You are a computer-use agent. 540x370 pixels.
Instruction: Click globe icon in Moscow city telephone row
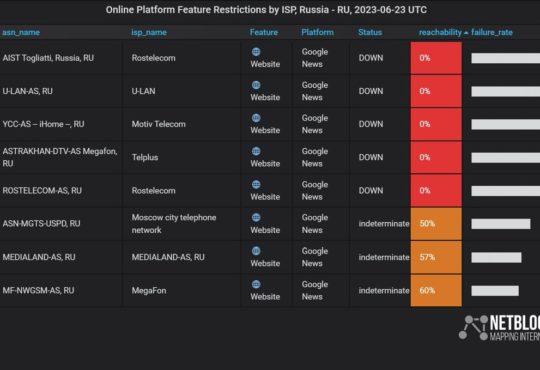(x=256, y=217)
